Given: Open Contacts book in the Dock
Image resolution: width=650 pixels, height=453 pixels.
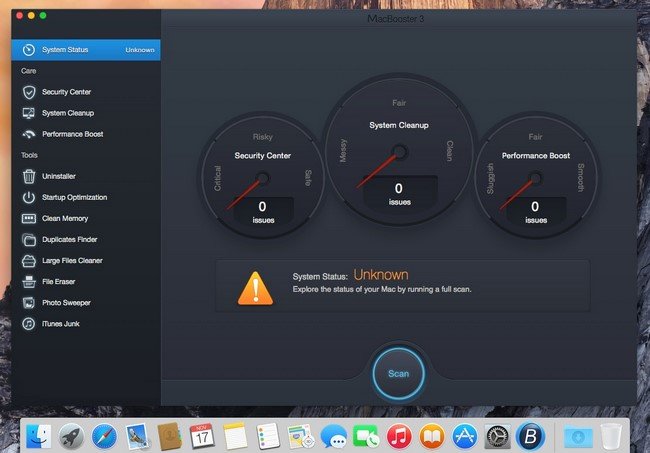Looking at the screenshot, I should point(170,436).
